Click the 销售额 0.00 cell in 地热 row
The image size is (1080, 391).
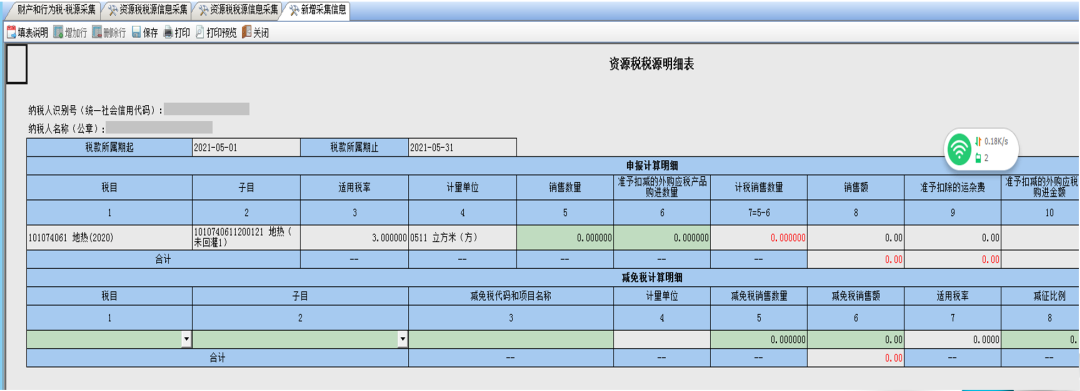[x=855, y=238]
